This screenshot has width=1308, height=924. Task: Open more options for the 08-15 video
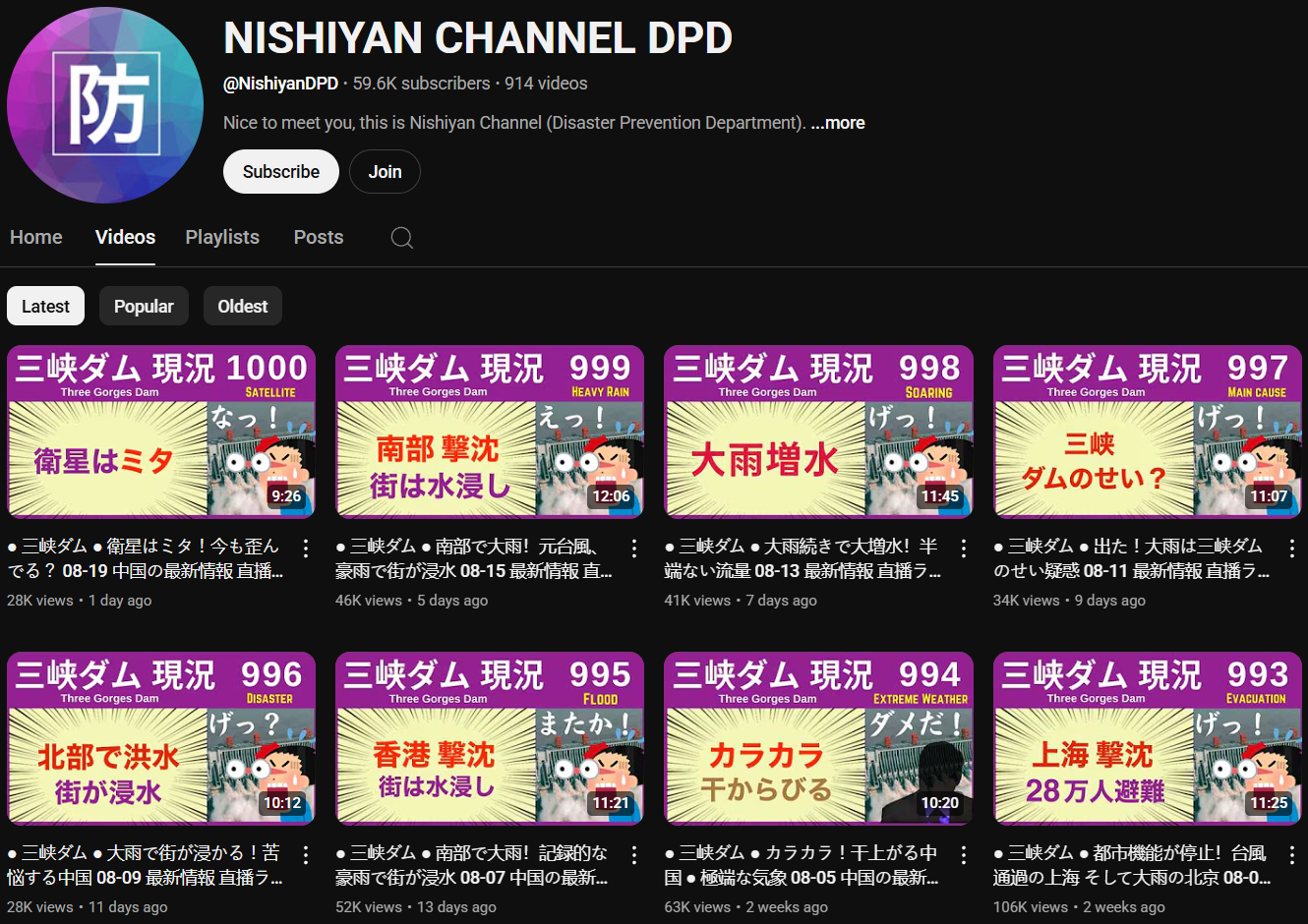coord(634,549)
